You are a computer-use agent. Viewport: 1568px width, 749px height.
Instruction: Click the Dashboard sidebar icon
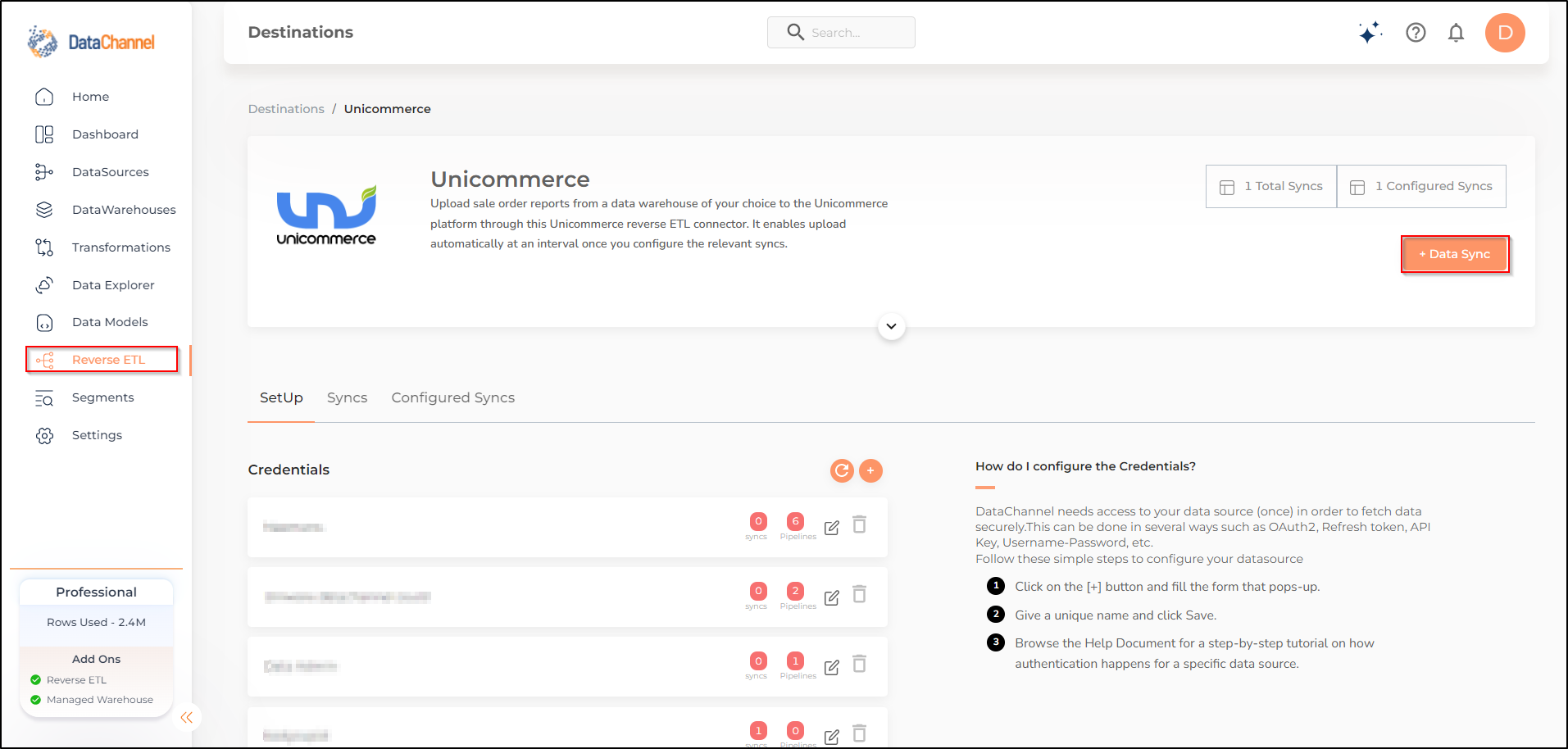pyautogui.click(x=44, y=134)
